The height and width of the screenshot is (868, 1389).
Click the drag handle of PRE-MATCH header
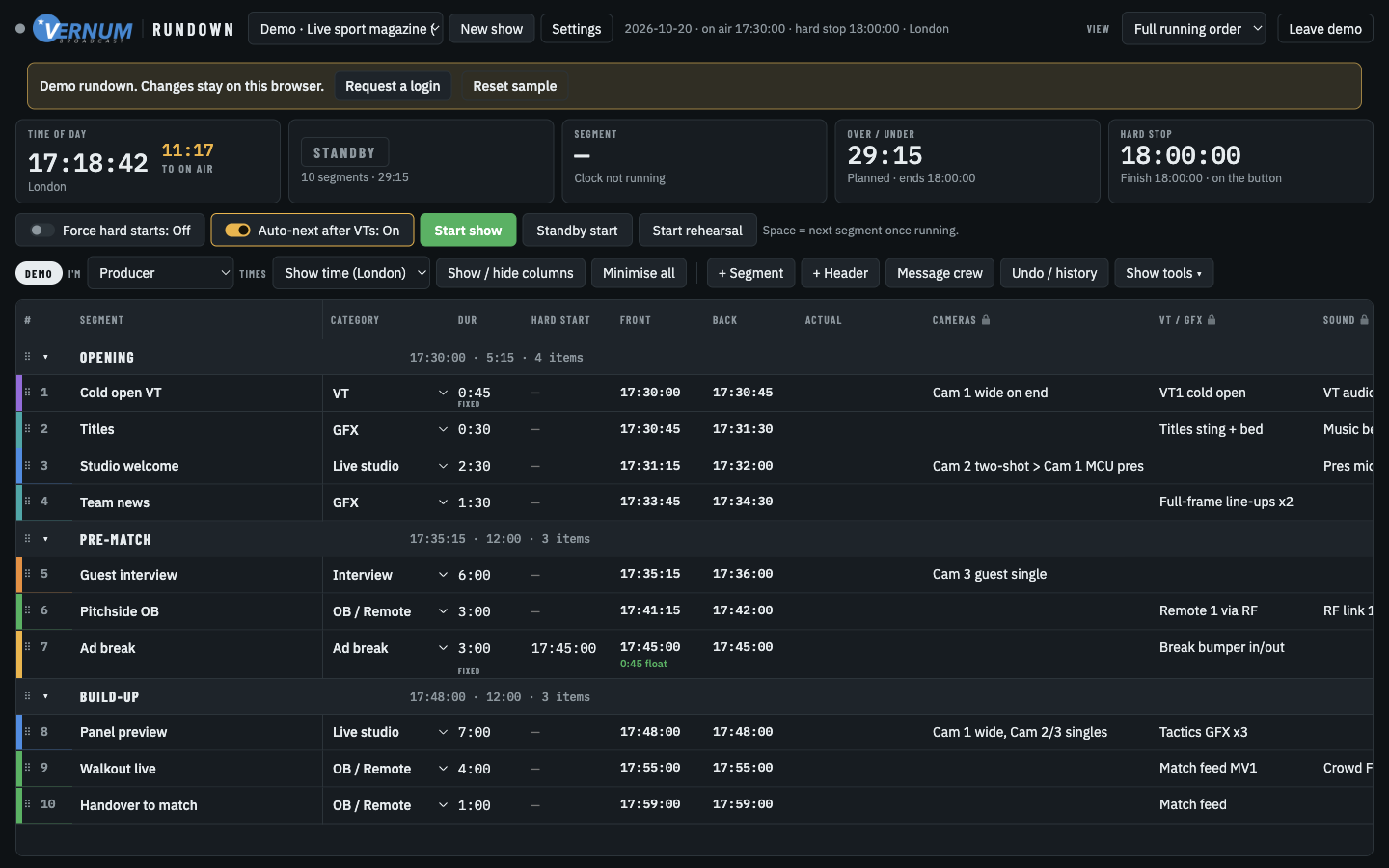tap(27, 539)
